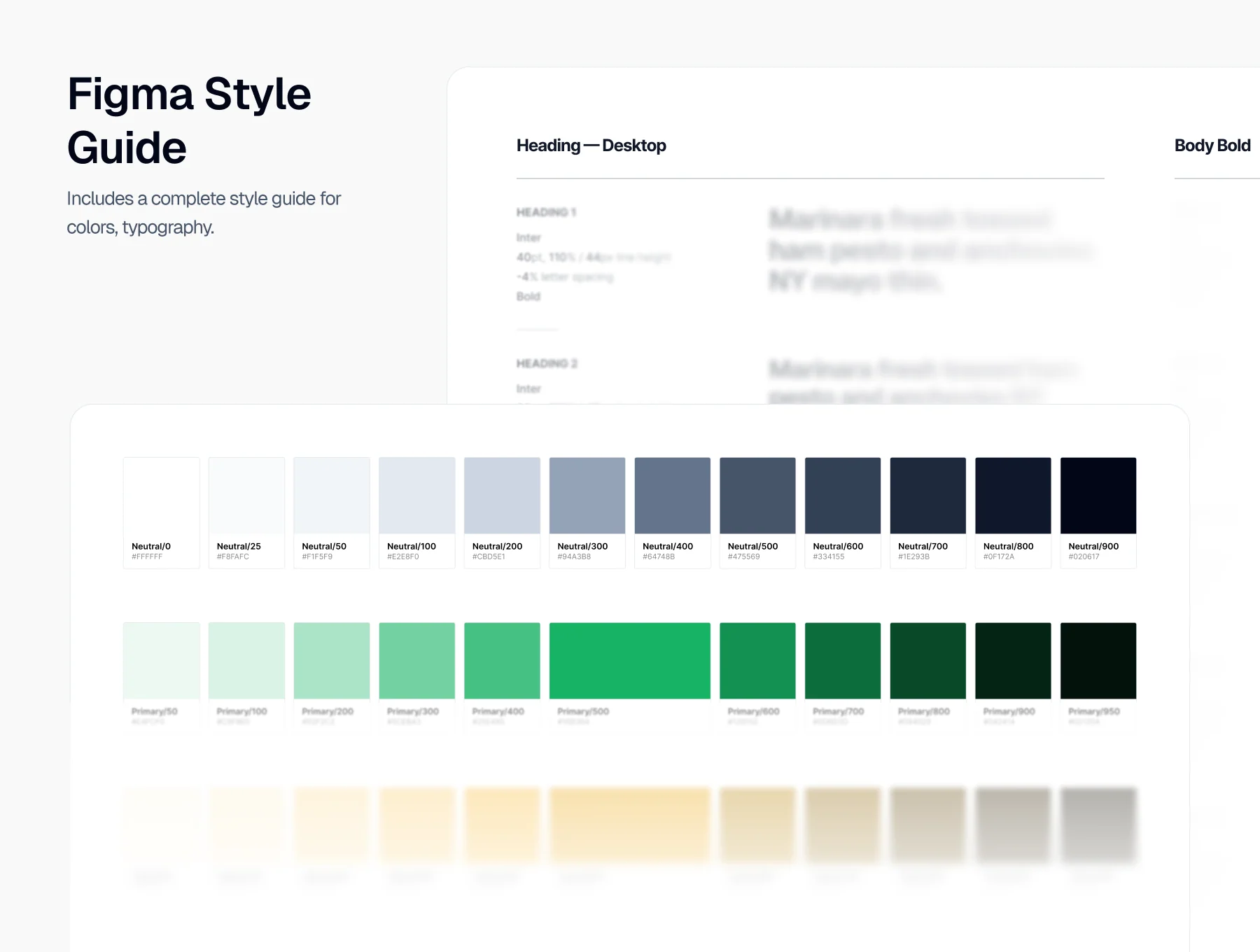The height and width of the screenshot is (952, 1260).
Task: Select the hex code "#0F172A"
Action: click(x=999, y=557)
